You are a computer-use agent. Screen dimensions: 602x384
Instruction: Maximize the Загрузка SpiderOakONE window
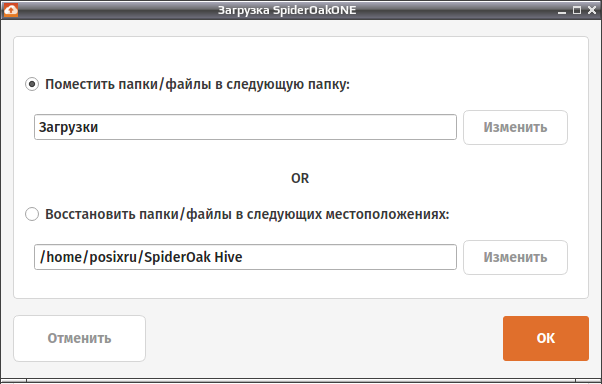[577, 10]
